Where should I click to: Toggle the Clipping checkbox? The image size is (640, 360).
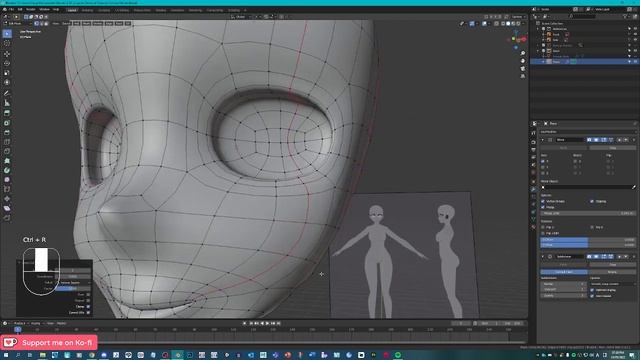click(592, 201)
